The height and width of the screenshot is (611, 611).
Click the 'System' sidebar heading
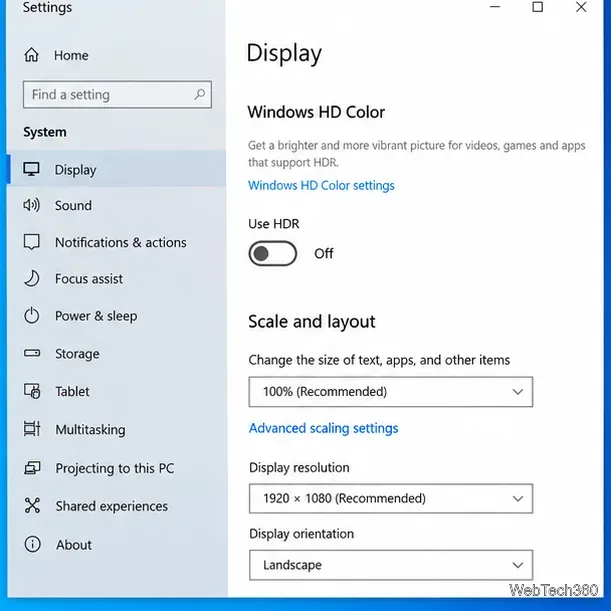[45, 132]
